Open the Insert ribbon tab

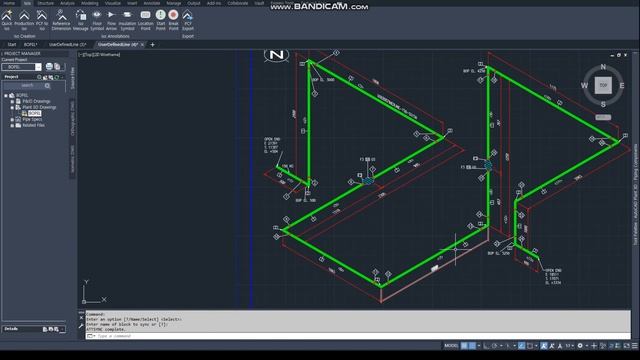(x=132, y=3)
